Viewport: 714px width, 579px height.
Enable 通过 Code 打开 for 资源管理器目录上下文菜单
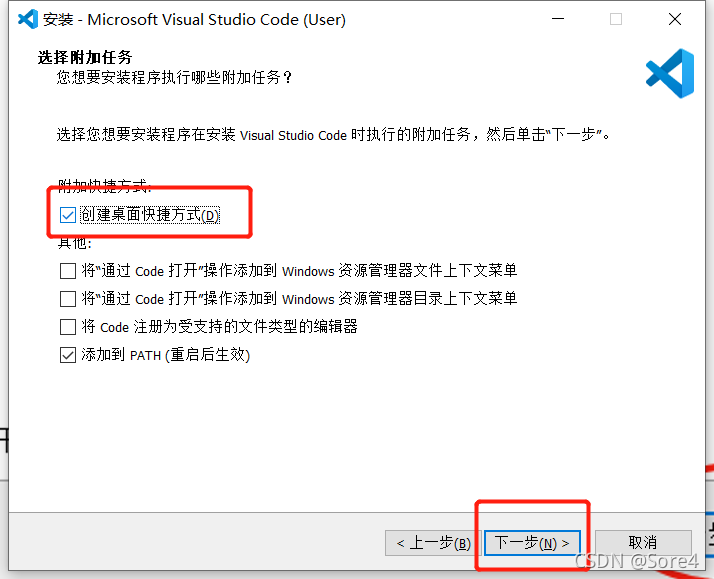pyautogui.click(x=68, y=299)
